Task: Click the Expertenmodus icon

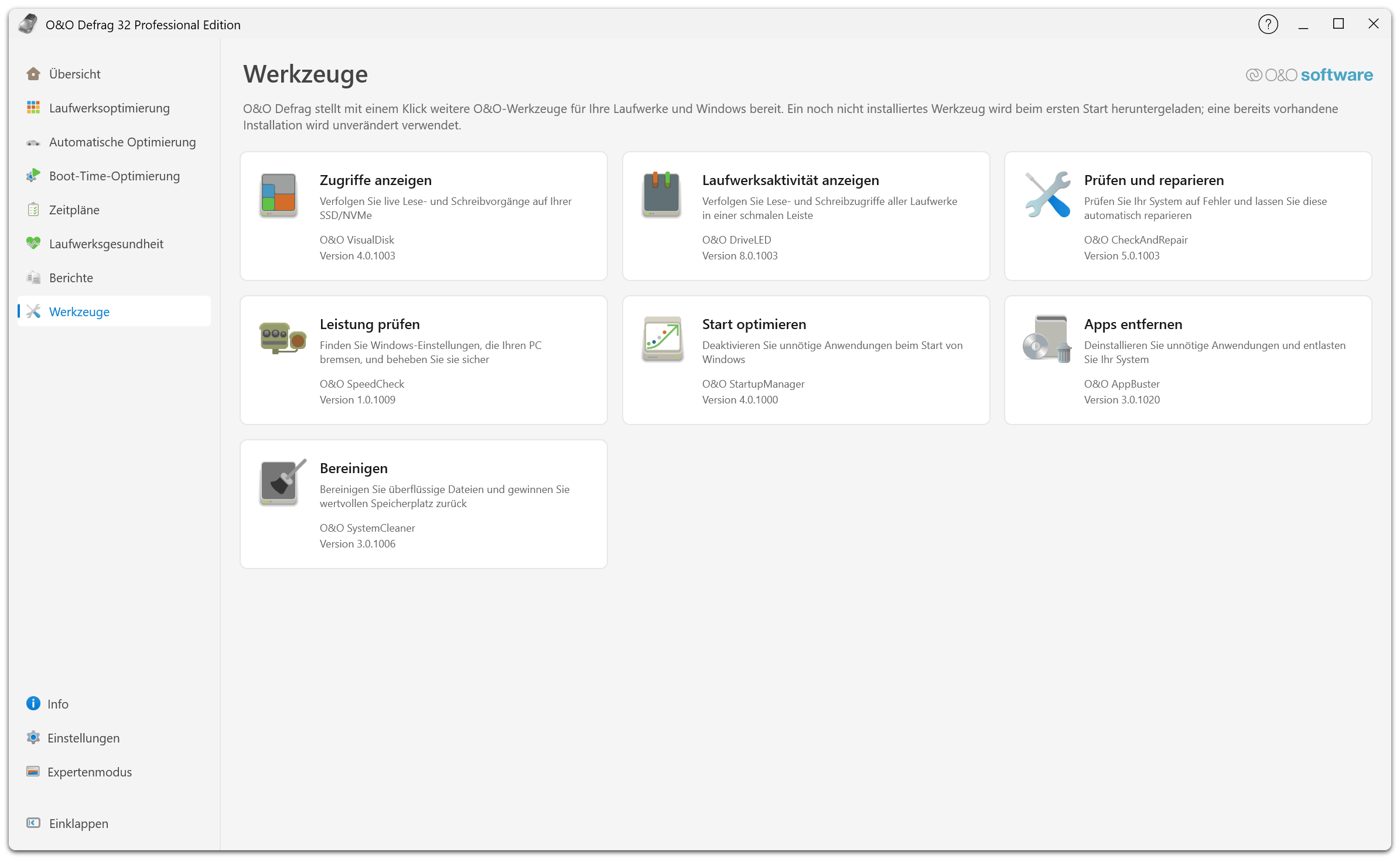Action: (x=33, y=772)
